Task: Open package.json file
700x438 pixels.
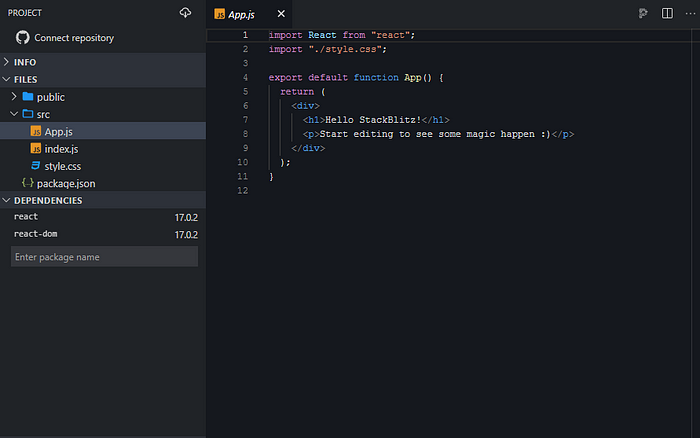Action: [x=103, y=183]
